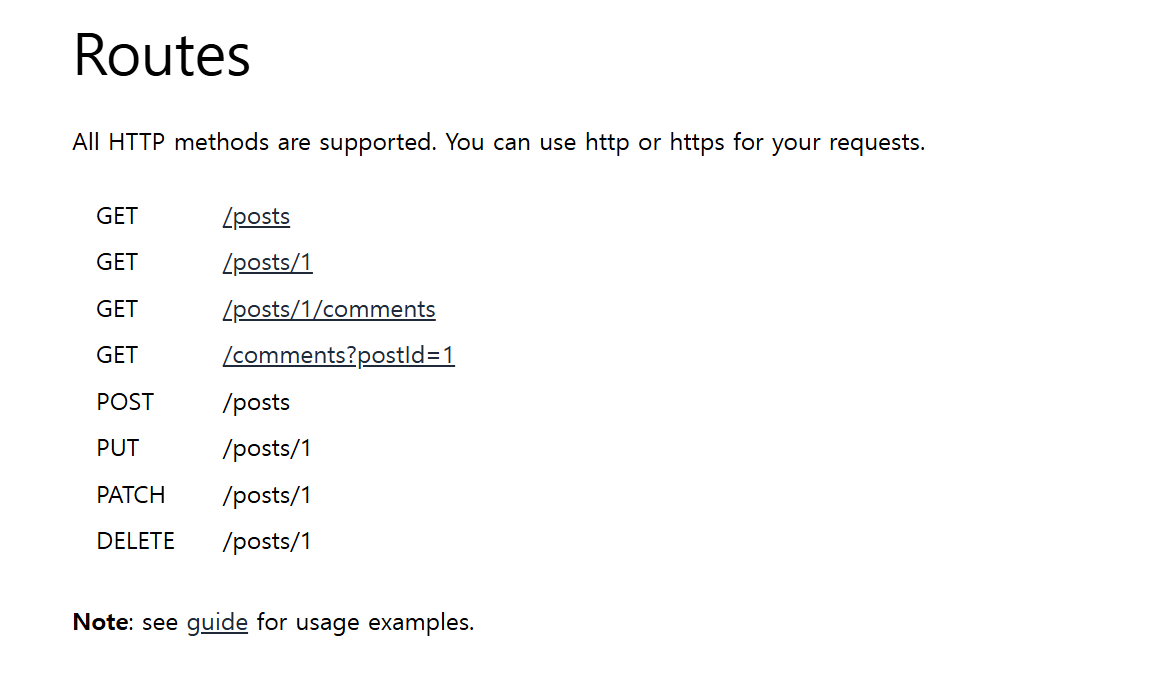Click the GET label beside /posts/1/comments

point(116,309)
